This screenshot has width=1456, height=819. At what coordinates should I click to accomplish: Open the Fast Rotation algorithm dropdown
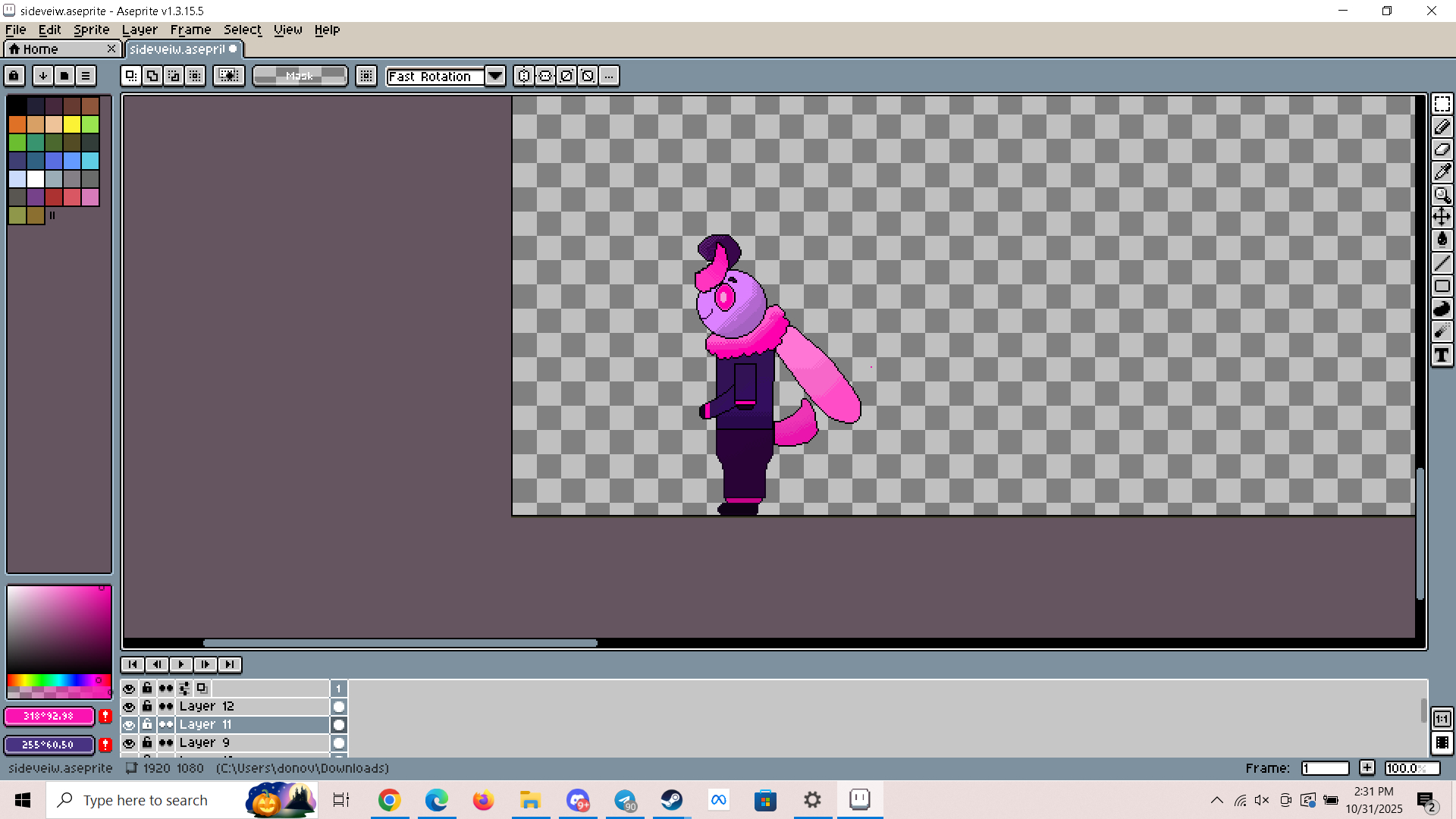tap(495, 76)
